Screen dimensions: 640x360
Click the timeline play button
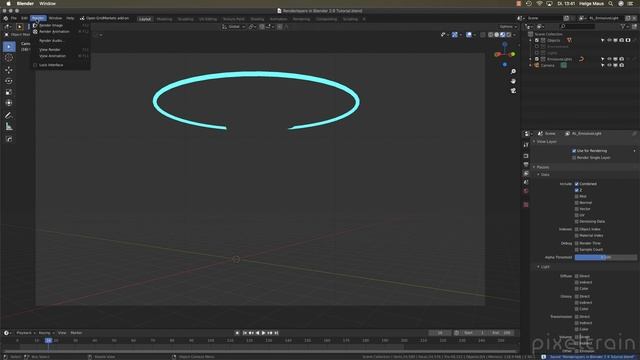(x=264, y=333)
